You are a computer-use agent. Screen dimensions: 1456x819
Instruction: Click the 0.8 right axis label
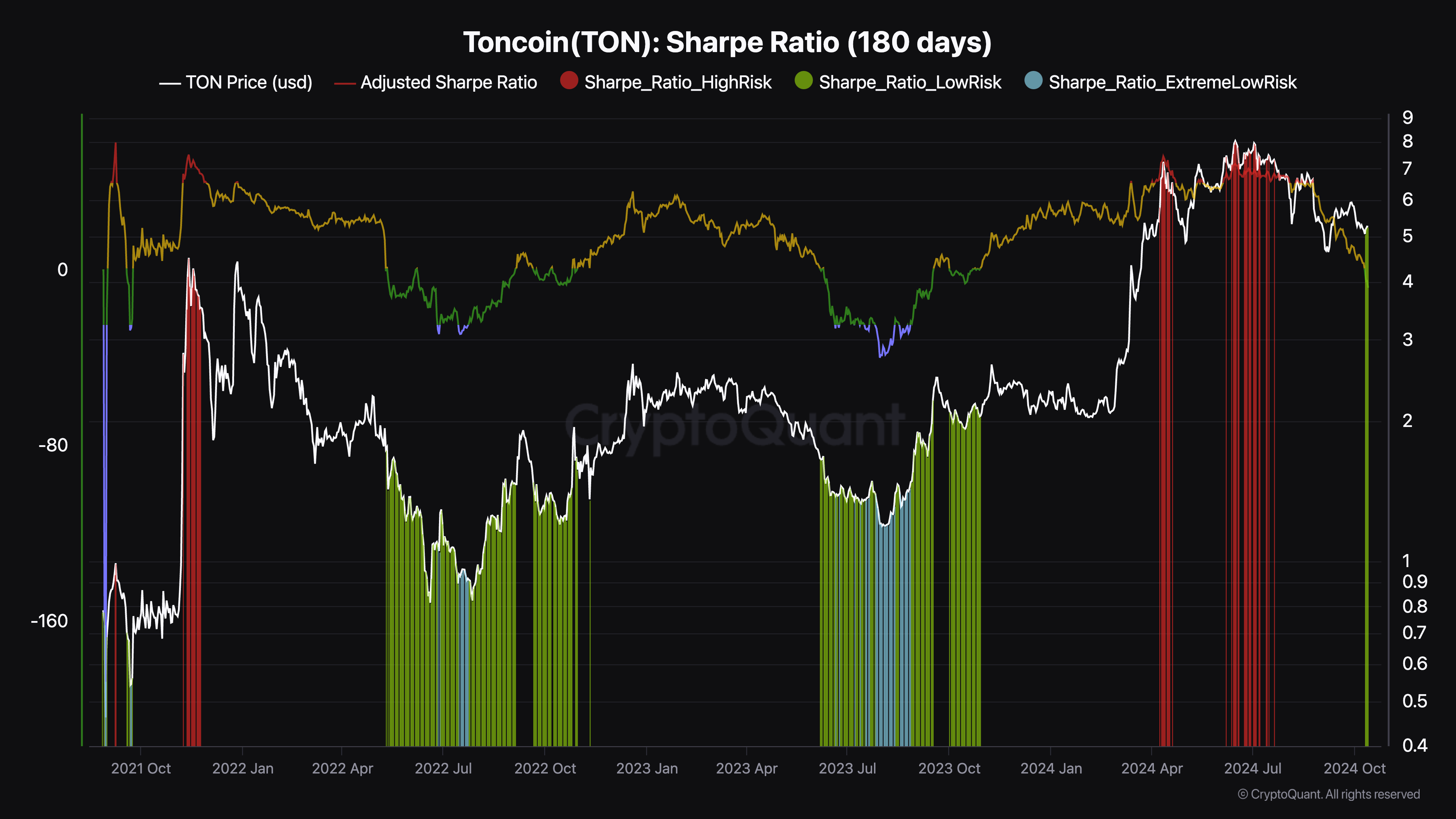1415,606
